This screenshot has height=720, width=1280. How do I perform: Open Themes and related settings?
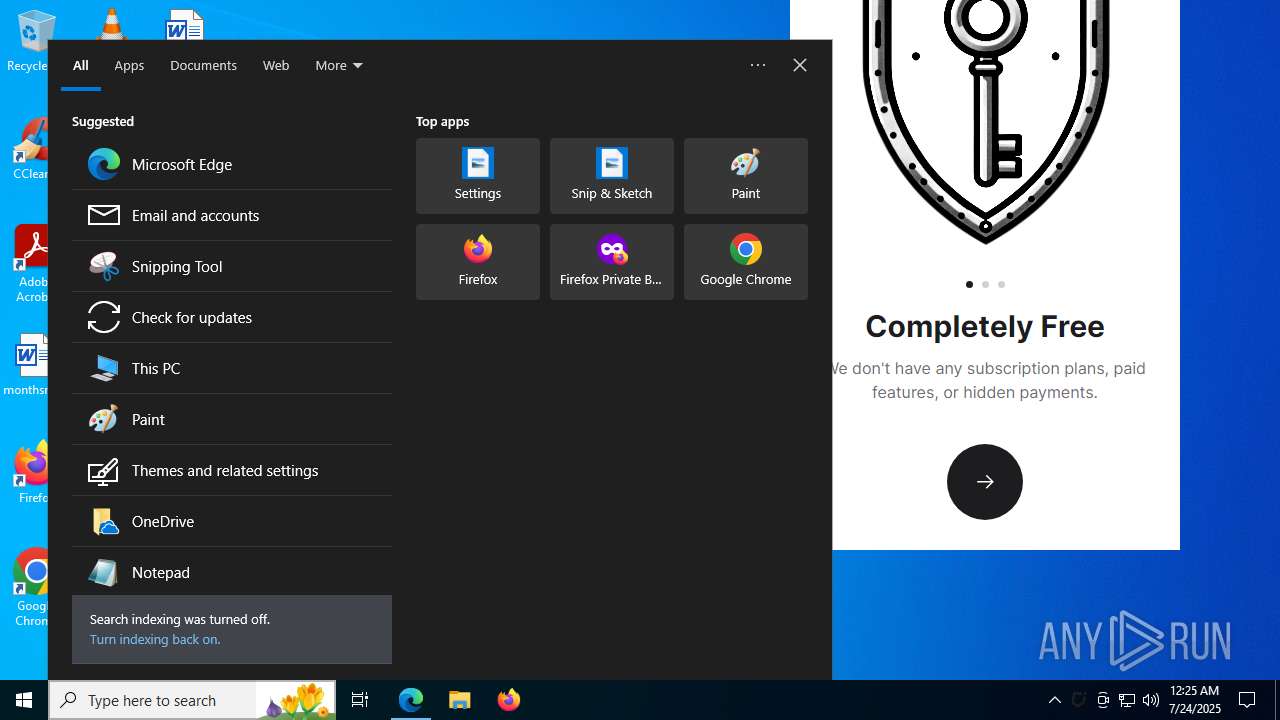point(232,470)
